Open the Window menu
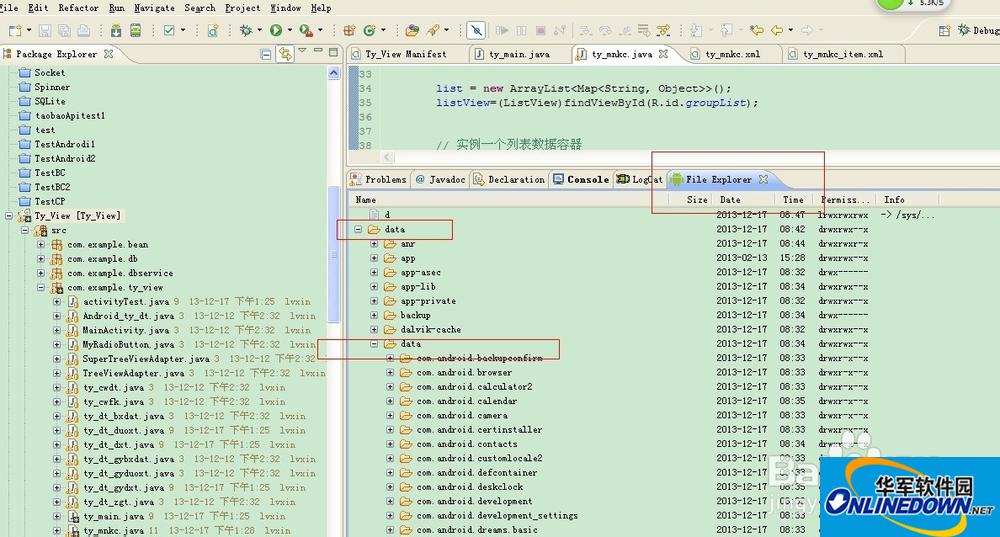Viewport: 1000px width, 537px height. tap(286, 8)
